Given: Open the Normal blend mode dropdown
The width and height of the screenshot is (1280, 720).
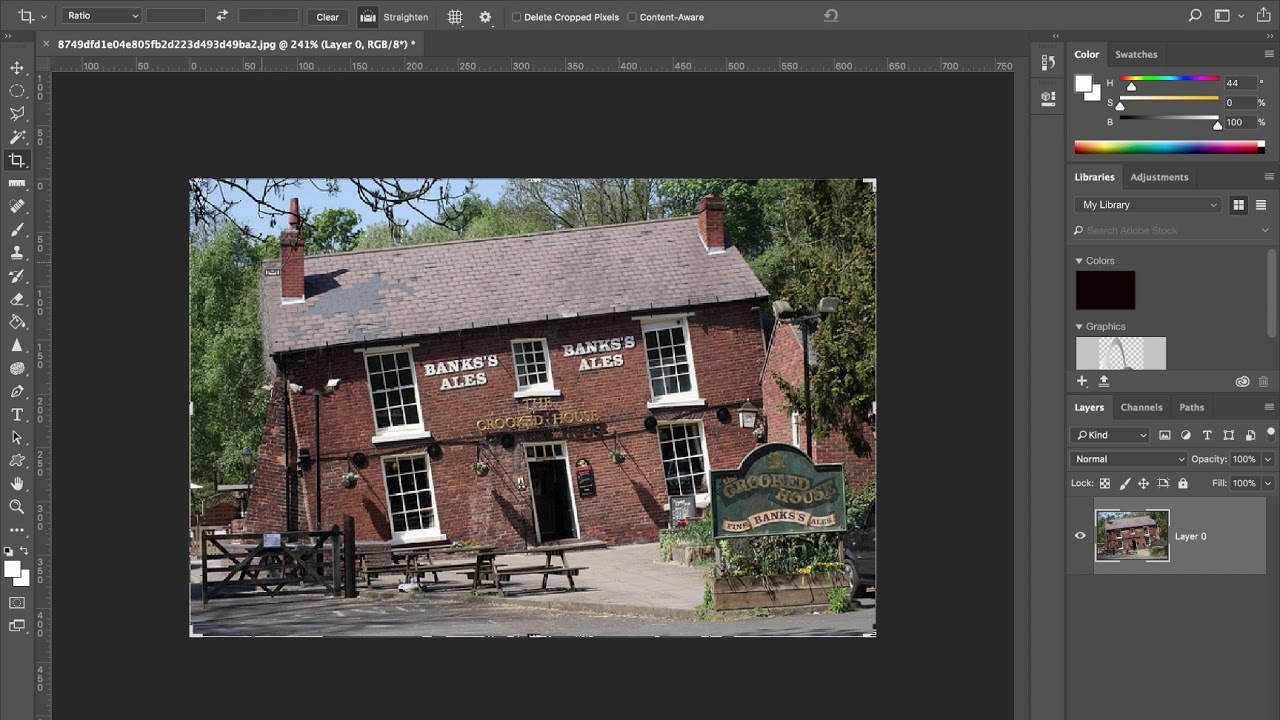Looking at the screenshot, I should (1129, 459).
